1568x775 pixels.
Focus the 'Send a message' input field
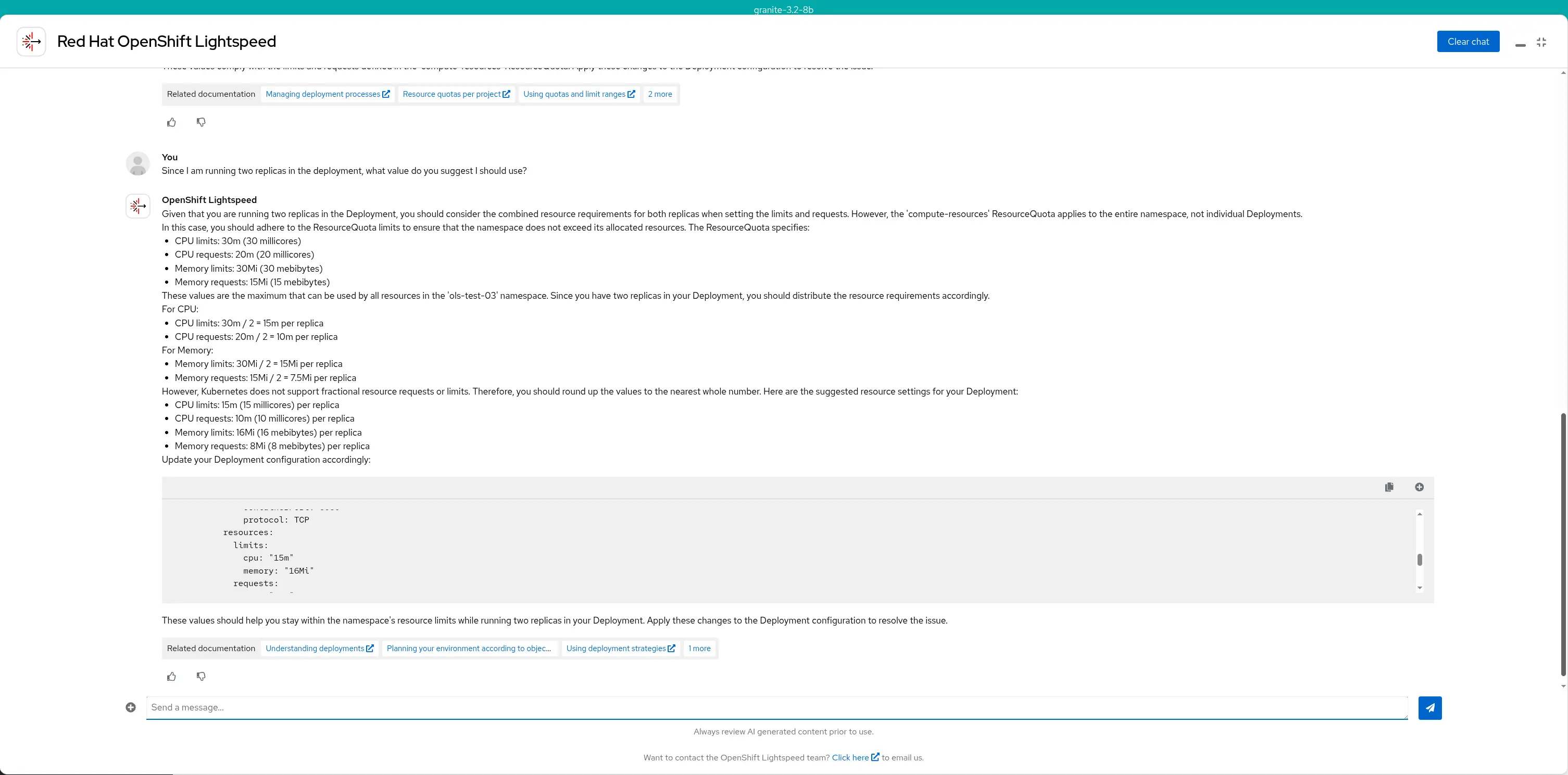tap(776, 707)
